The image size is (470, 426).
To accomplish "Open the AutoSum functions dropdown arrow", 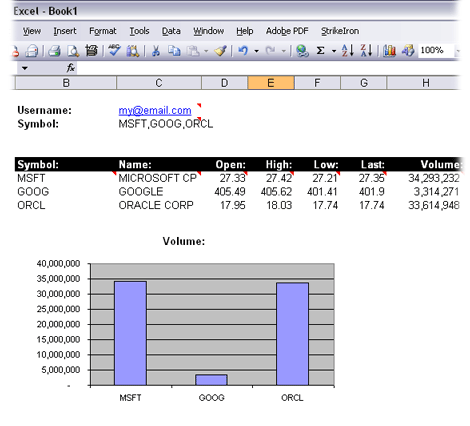I will click(334, 51).
